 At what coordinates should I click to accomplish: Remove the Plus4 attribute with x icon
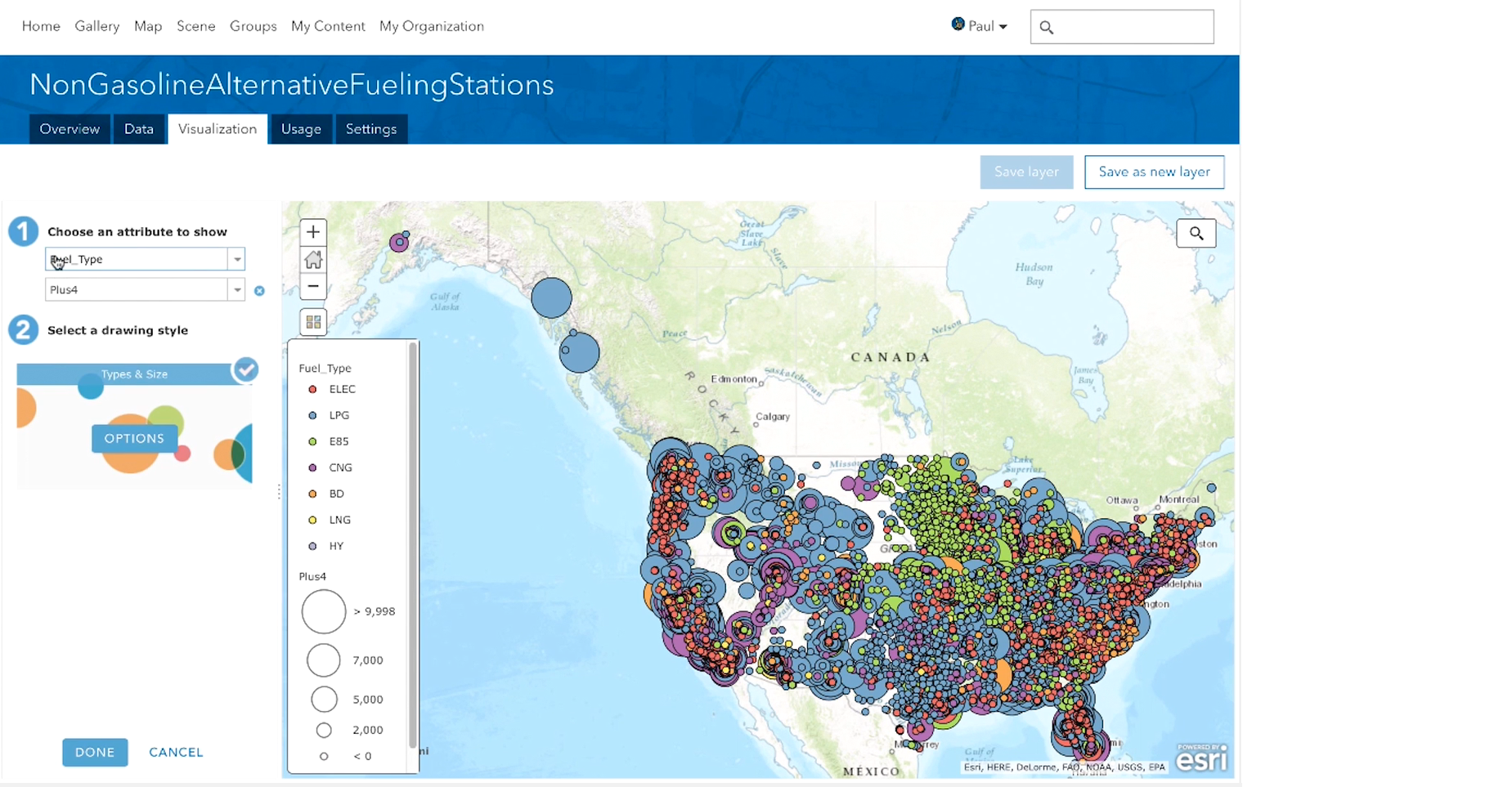point(259,291)
